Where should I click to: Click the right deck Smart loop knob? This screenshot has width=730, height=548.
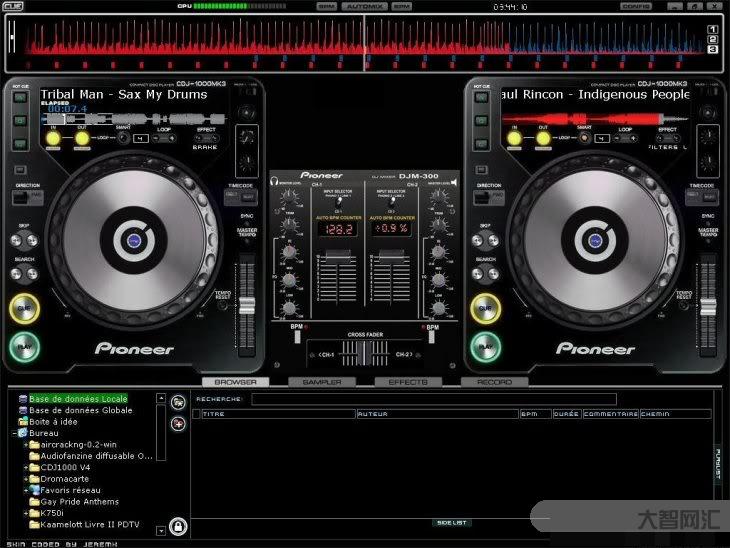584,138
